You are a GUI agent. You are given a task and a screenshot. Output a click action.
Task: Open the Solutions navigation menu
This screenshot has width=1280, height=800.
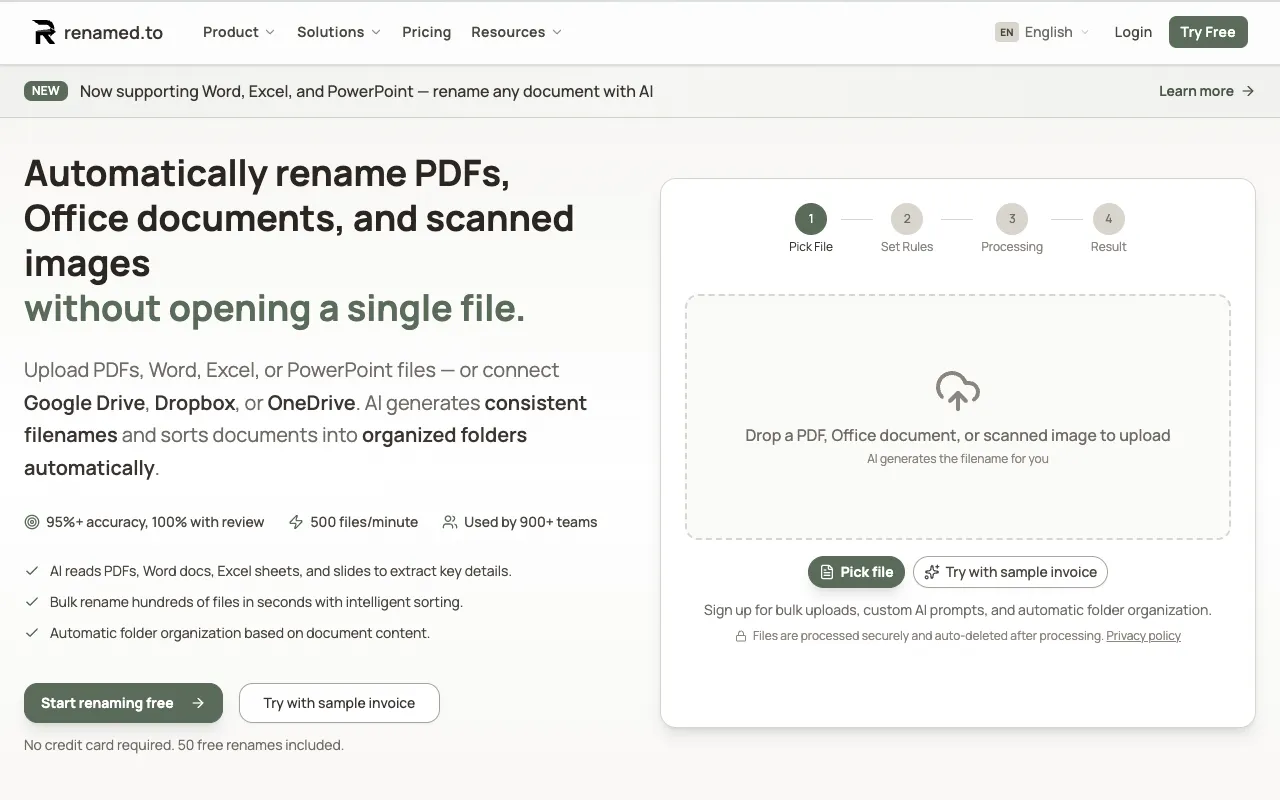coord(338,32)
